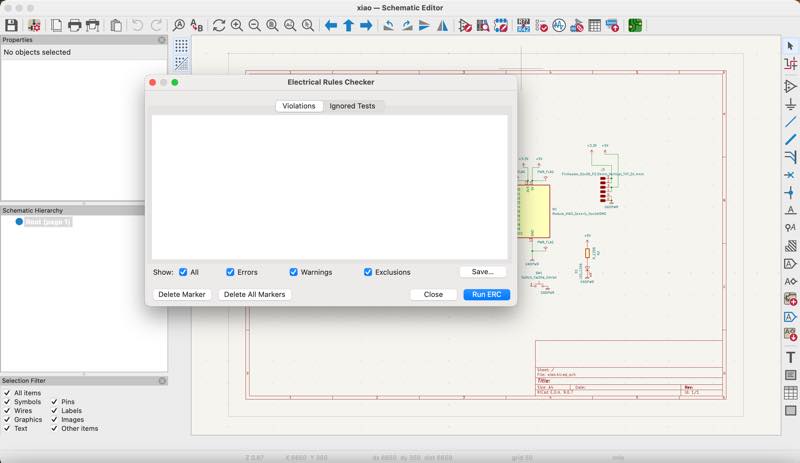Open footprint assignment tool

point(577,25)
